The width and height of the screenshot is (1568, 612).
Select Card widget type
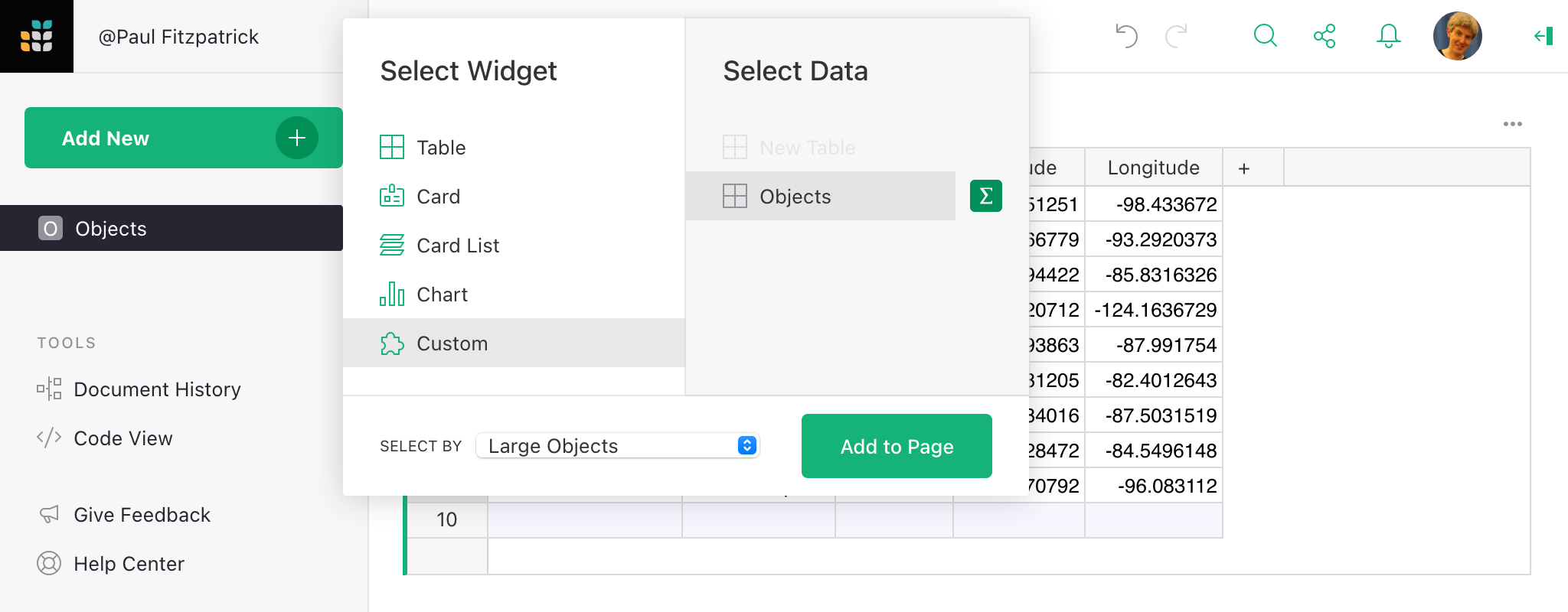click(514, 196)
